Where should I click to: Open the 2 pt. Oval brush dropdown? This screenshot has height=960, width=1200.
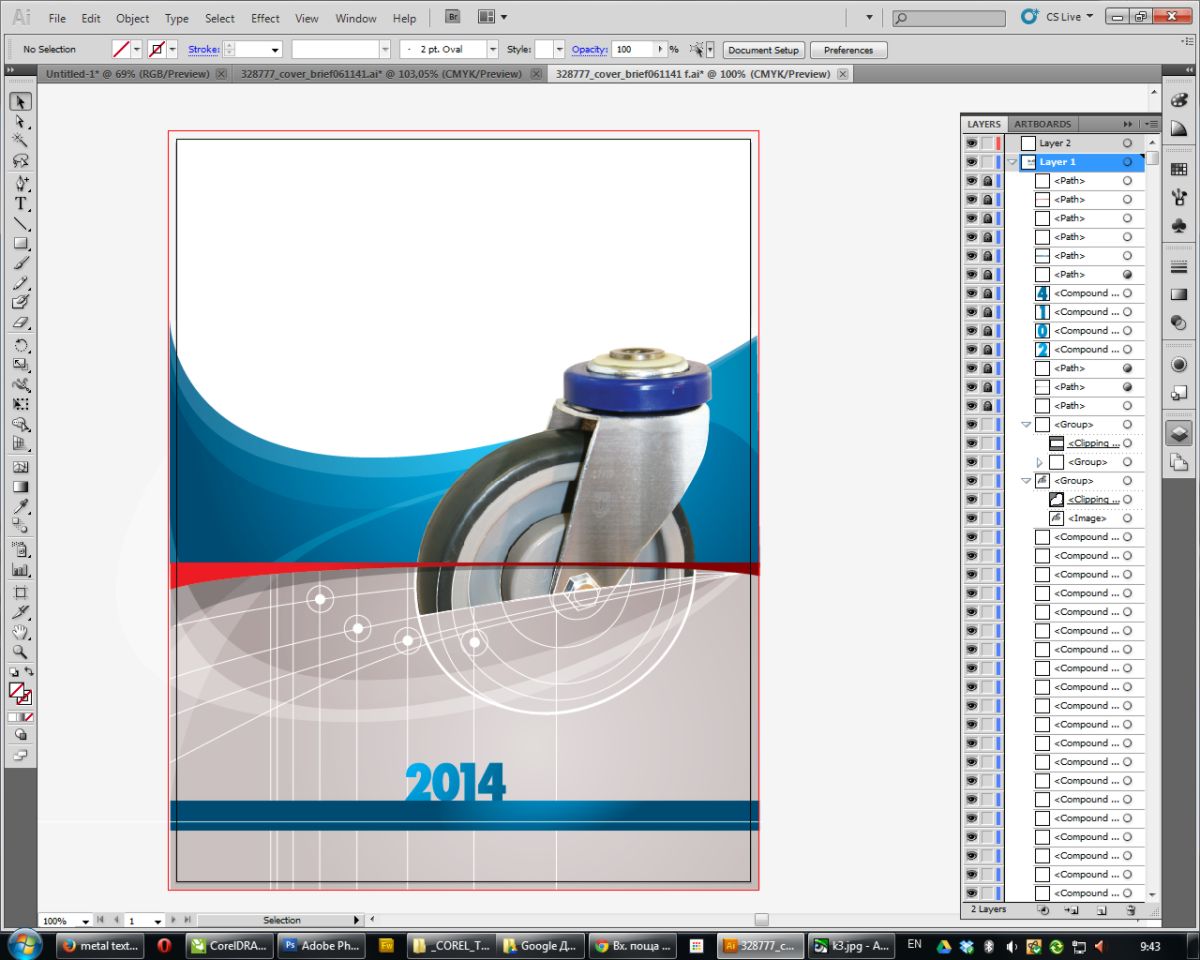click(492, 49)
